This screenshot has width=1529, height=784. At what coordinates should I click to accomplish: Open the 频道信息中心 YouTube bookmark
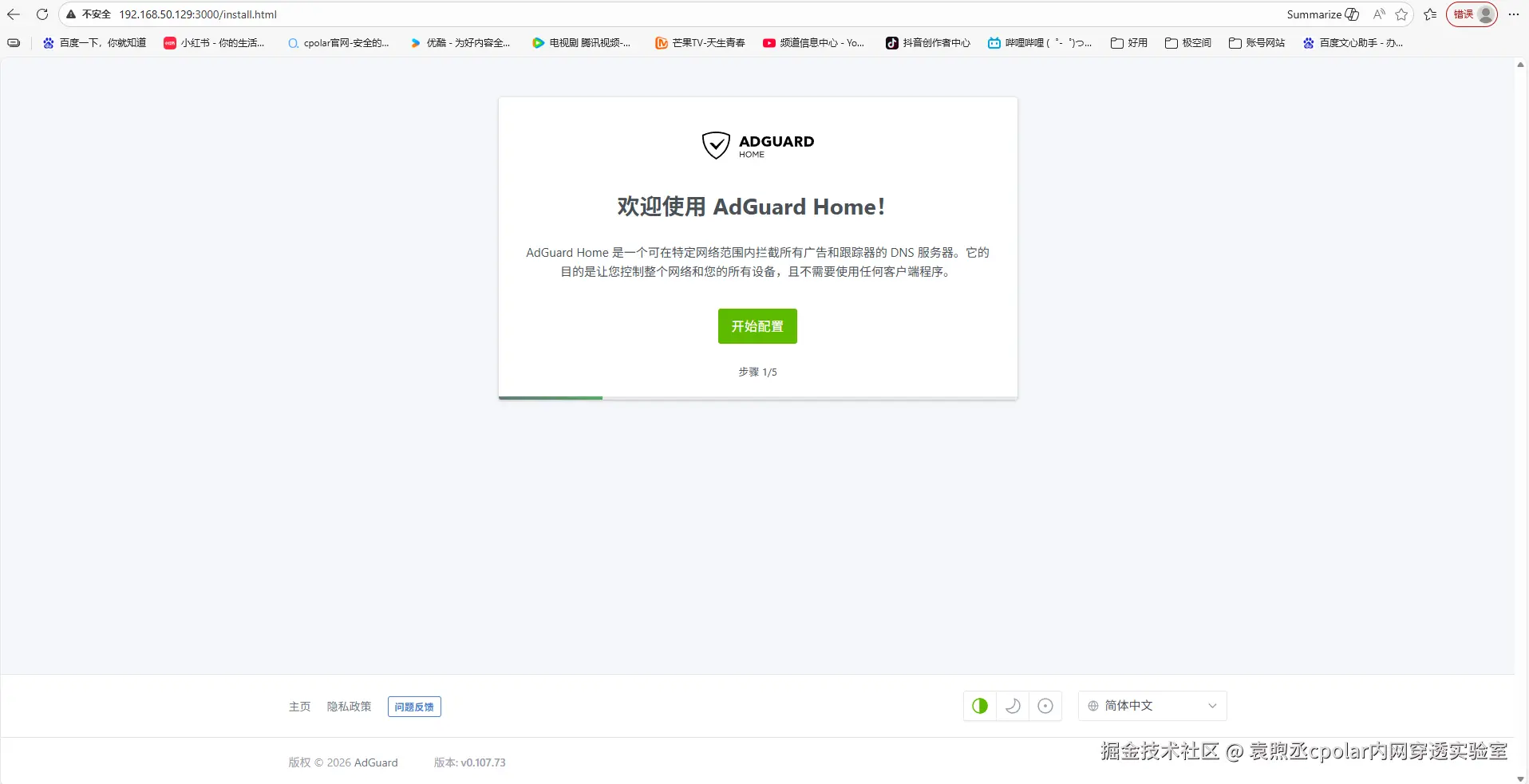point(813,43)
